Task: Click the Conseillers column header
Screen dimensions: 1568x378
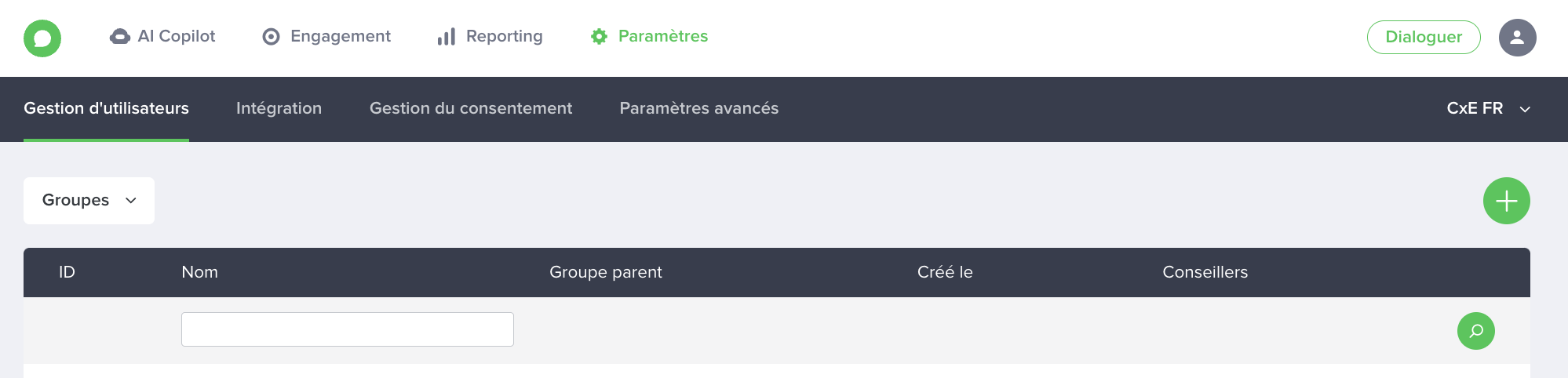Action: pos(1205,272)
